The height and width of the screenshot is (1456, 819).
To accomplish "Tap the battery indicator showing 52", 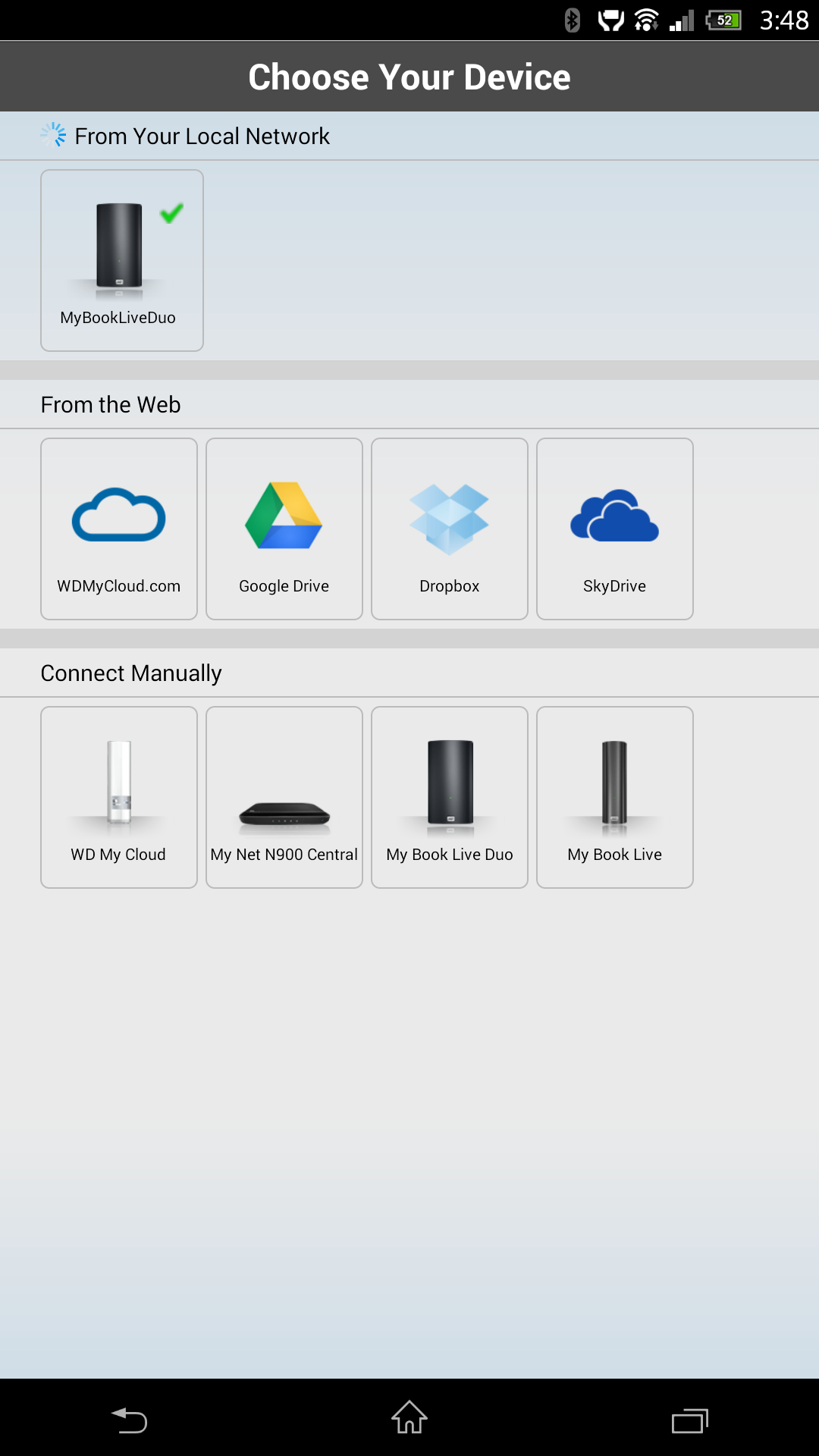I will (724, 20).
